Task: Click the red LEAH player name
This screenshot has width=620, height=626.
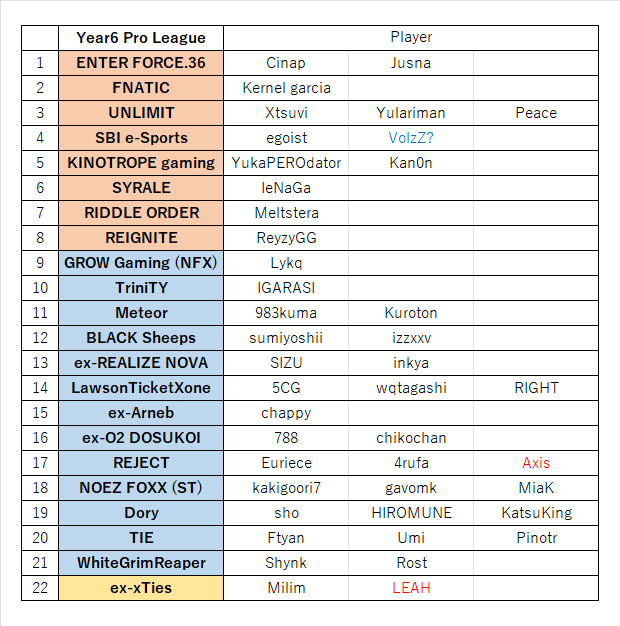Action: point(411,588)
